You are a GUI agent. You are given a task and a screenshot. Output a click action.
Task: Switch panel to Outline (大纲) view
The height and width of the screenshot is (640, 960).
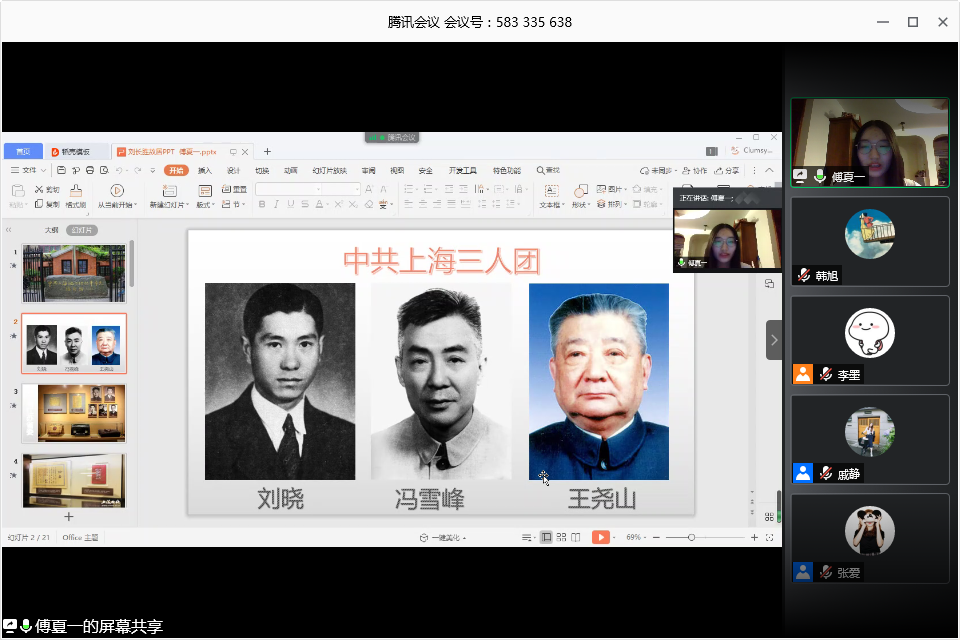coord(51,230)
